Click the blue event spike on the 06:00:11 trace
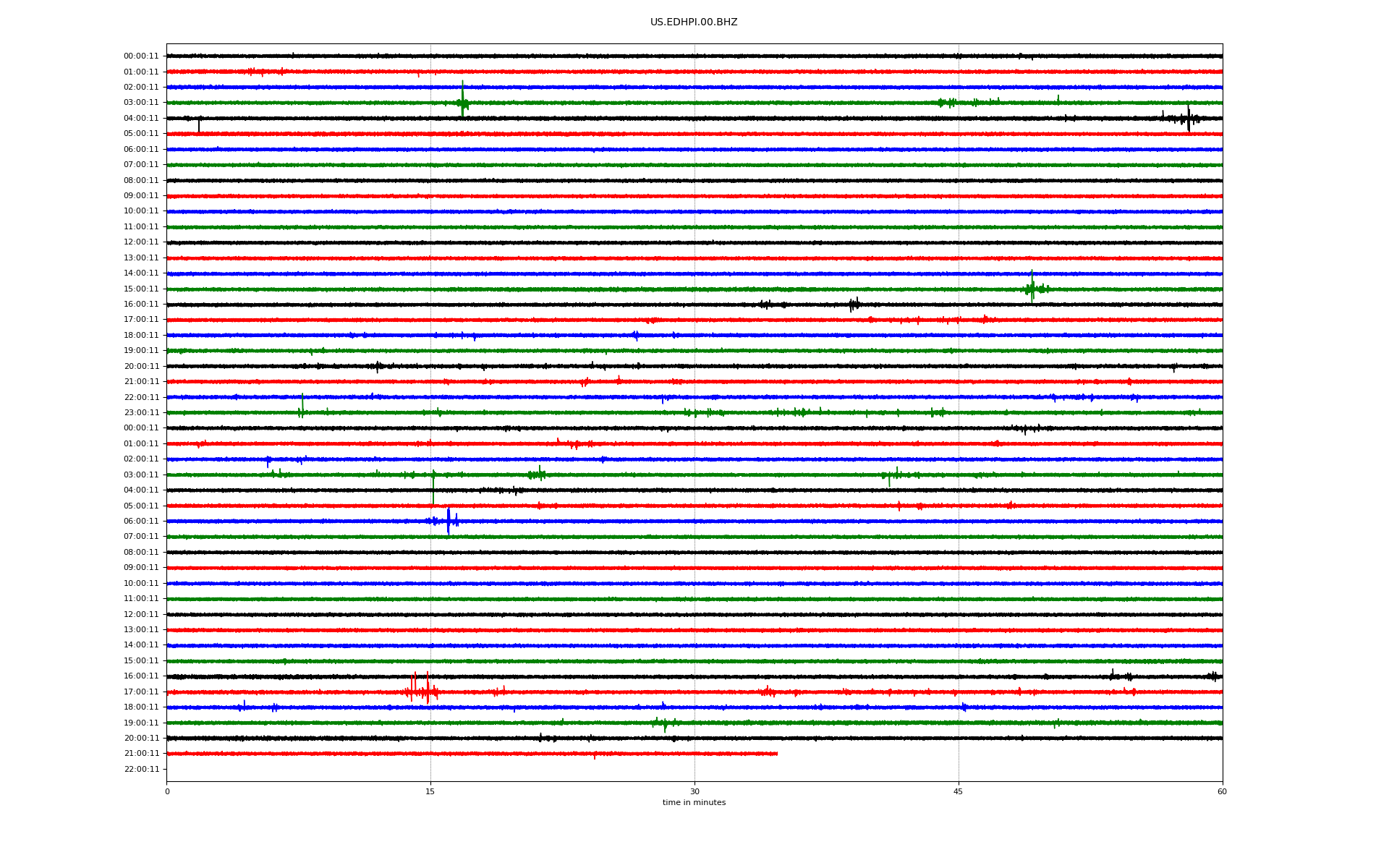The image size is (1389, 868). tap(448, 521)
